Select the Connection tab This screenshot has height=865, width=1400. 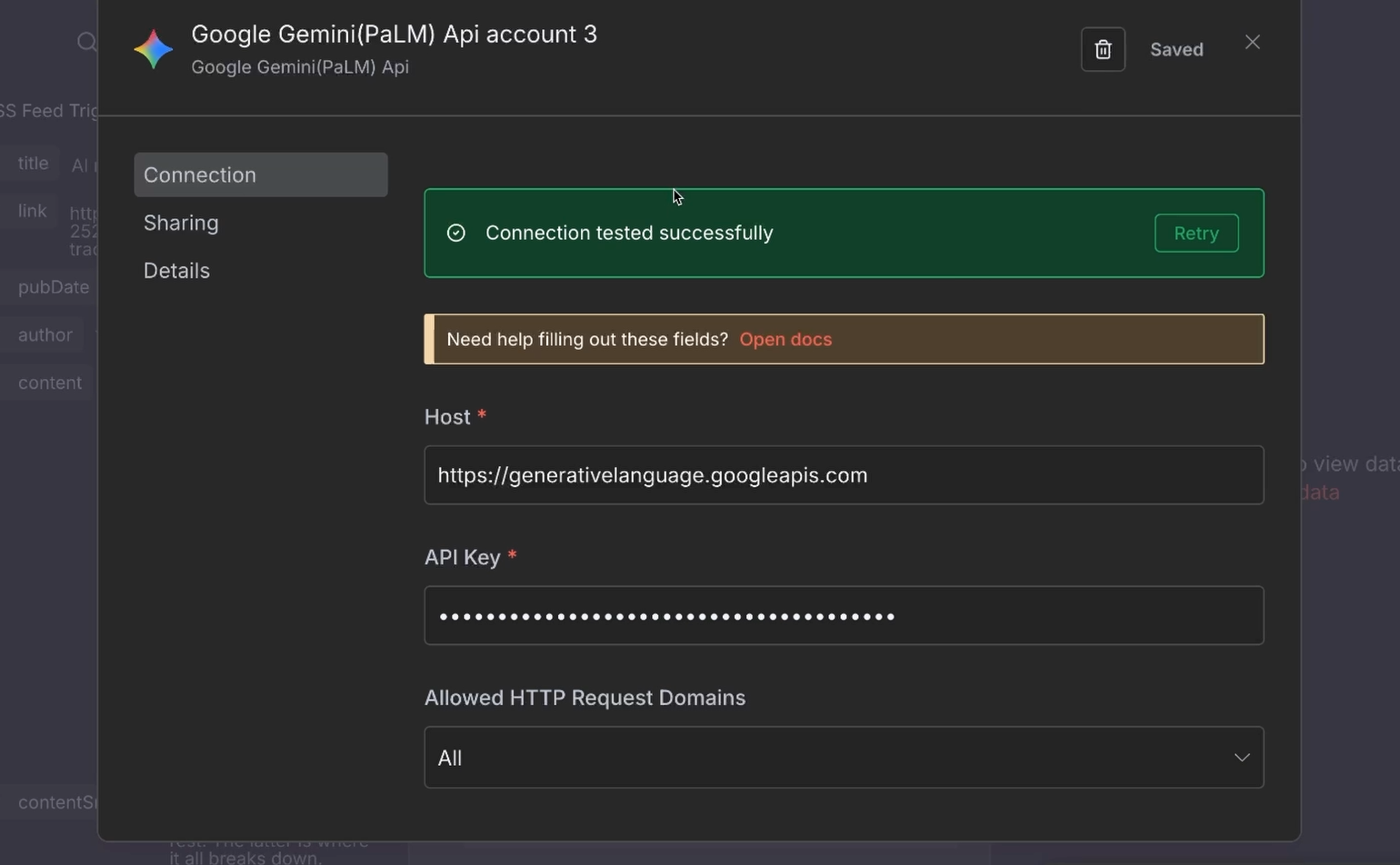point(199,174)
